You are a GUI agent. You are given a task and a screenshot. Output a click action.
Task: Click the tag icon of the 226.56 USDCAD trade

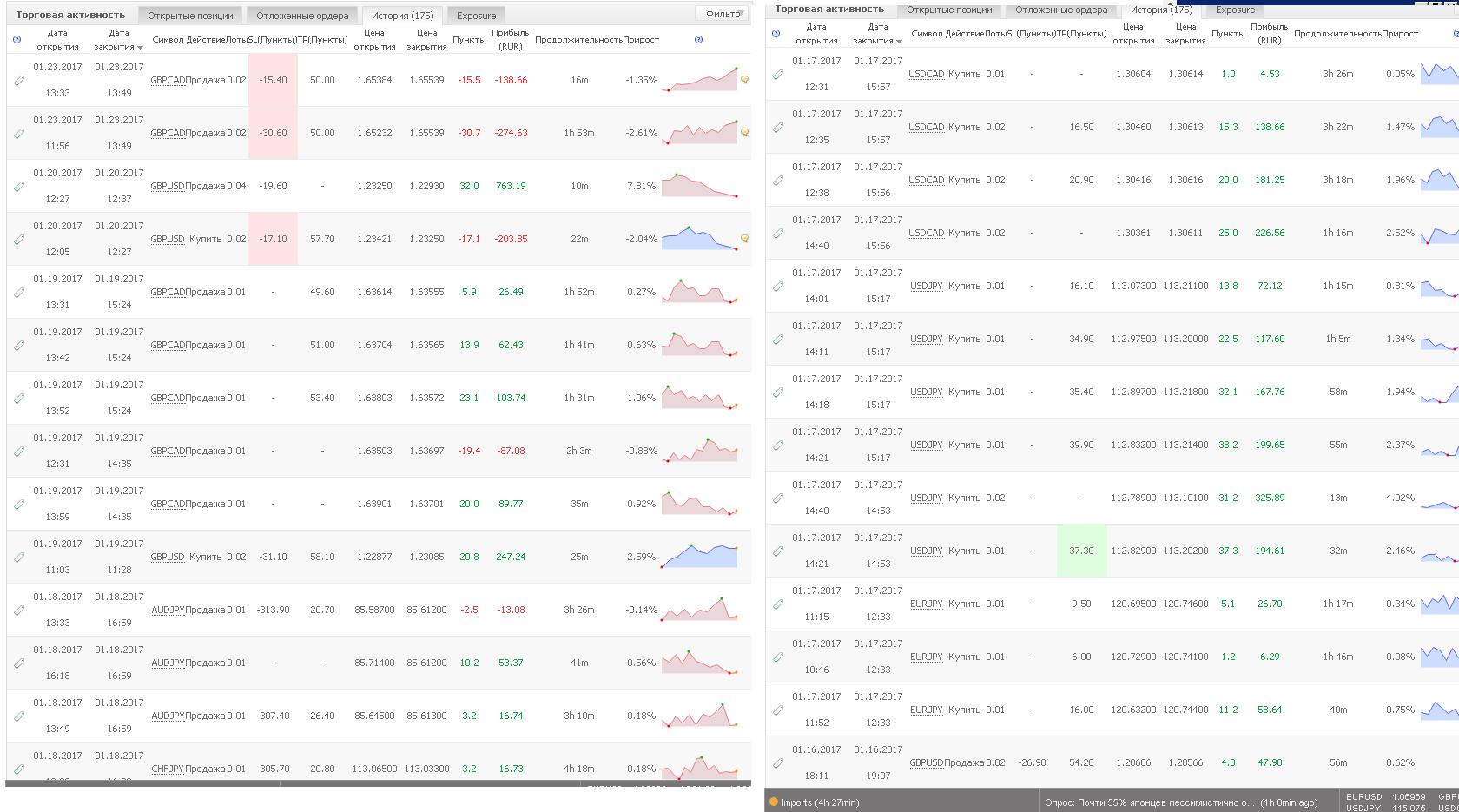[778, 234]
